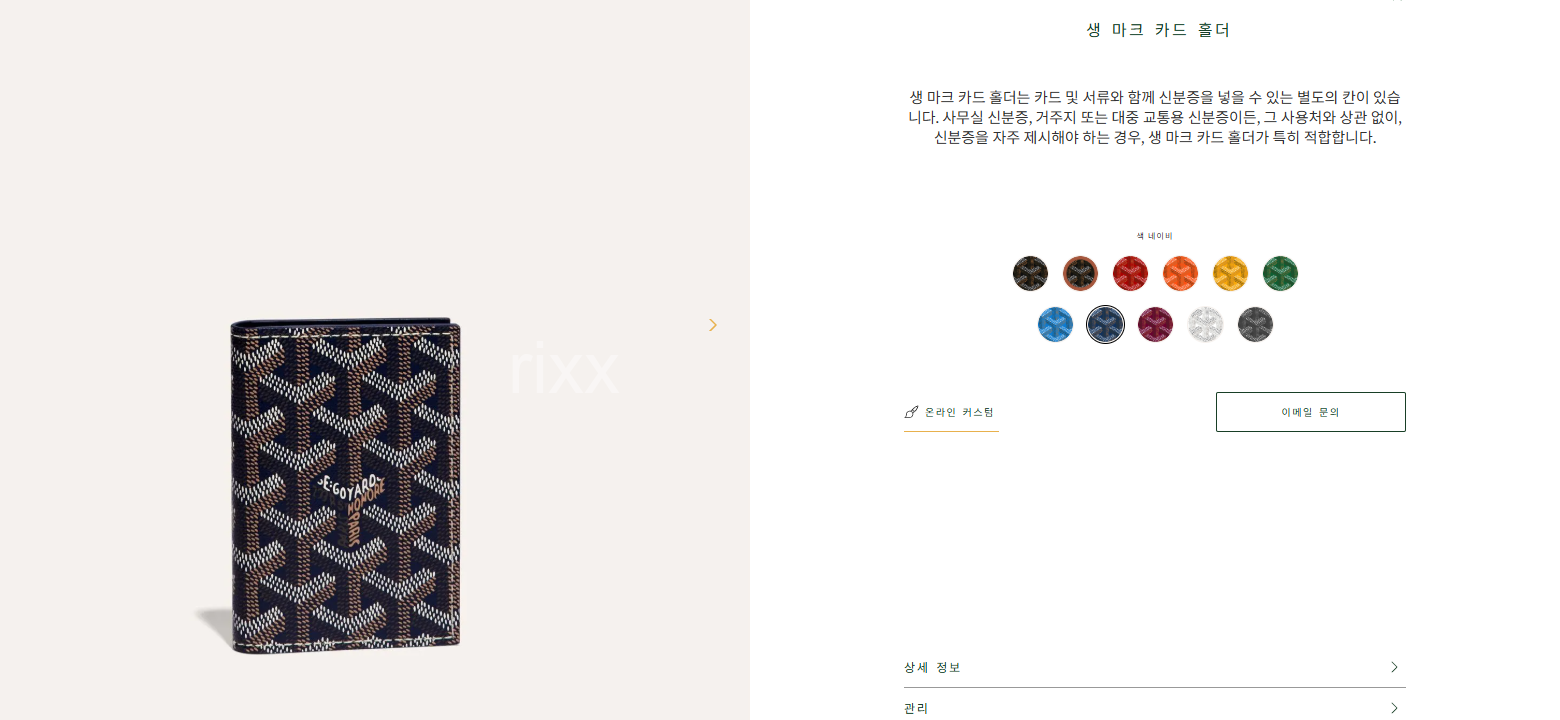This screenshot has height=720, width=1560.
Task: Choose the burgundy color swatch
Action: (1155, 324)
